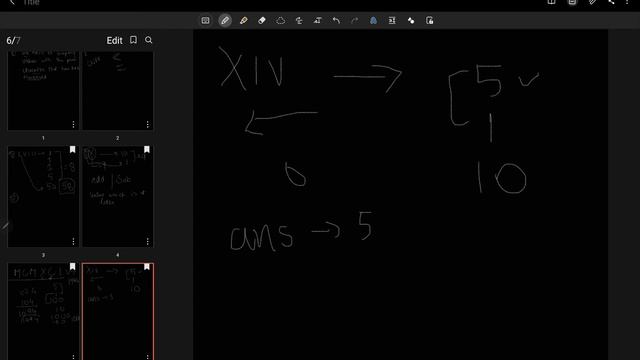Select the Pen tool
640x360 pixels.
coord(225,20)
